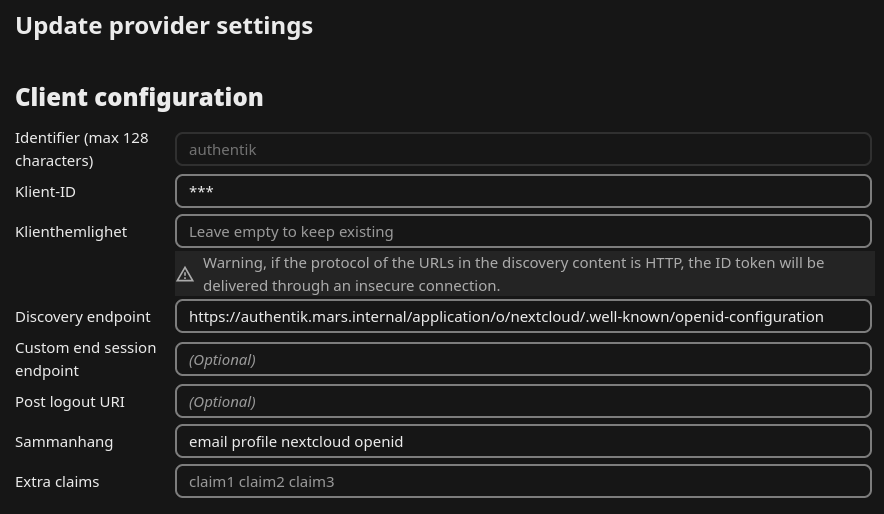Viewport: 884px width, 514px height.
Task: Click the Post logout URI field
Action: point(523,401)
